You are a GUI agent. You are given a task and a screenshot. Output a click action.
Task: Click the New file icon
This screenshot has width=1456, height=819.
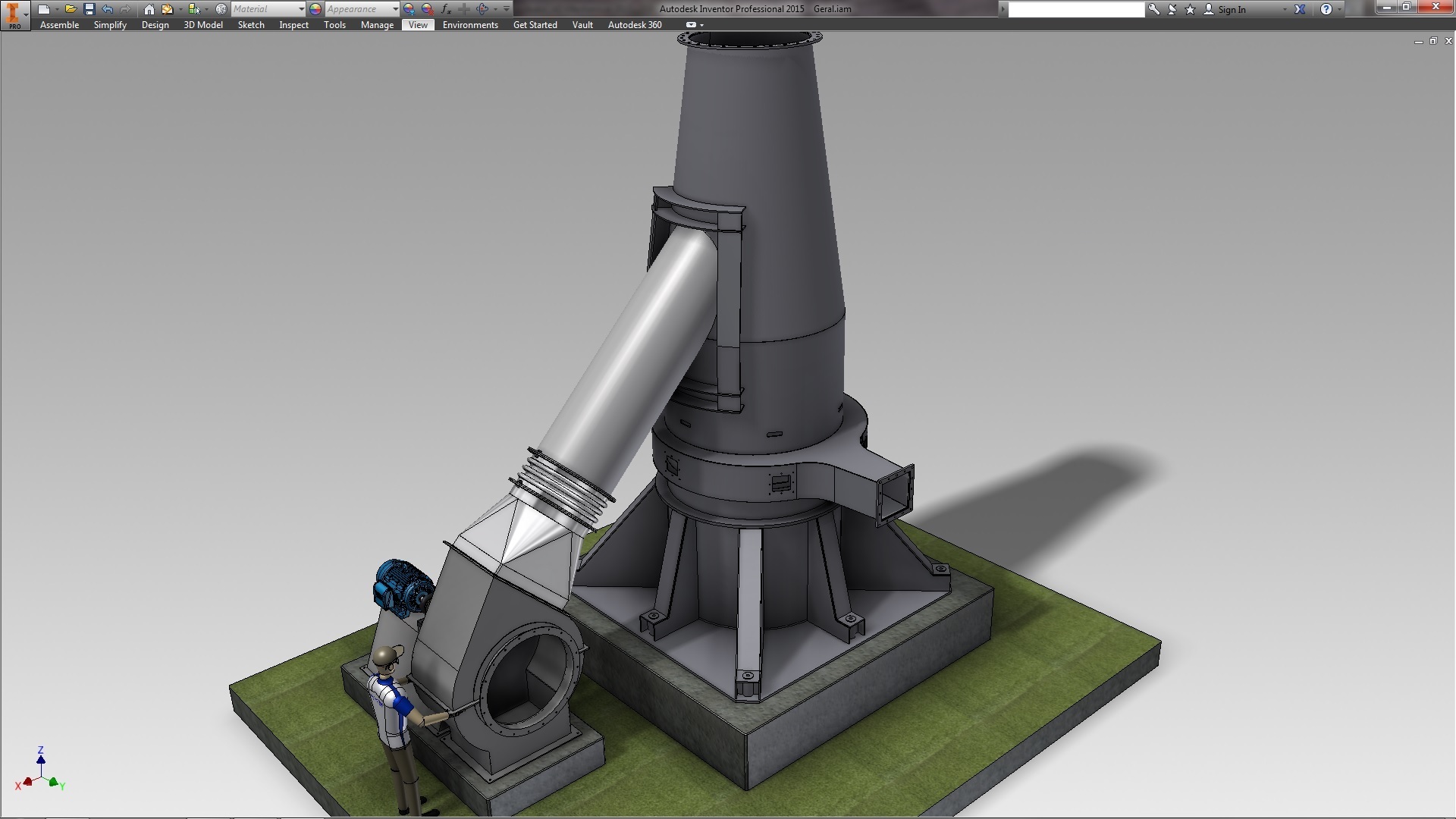tap(44, 9)
